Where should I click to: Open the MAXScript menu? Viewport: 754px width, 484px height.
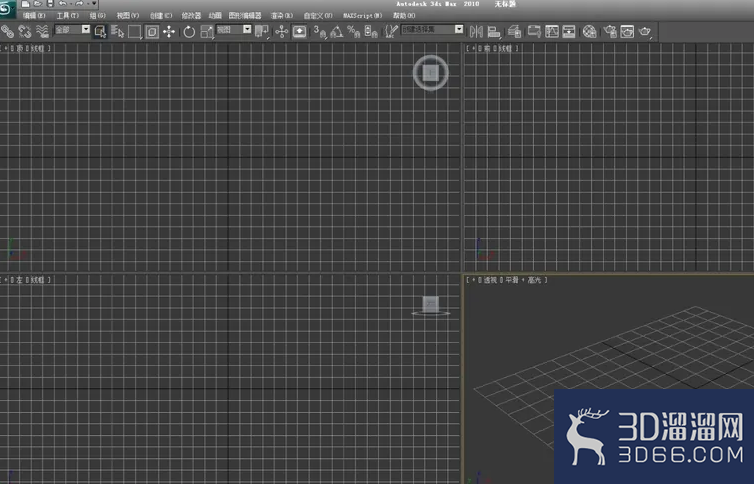coord(363,15)
